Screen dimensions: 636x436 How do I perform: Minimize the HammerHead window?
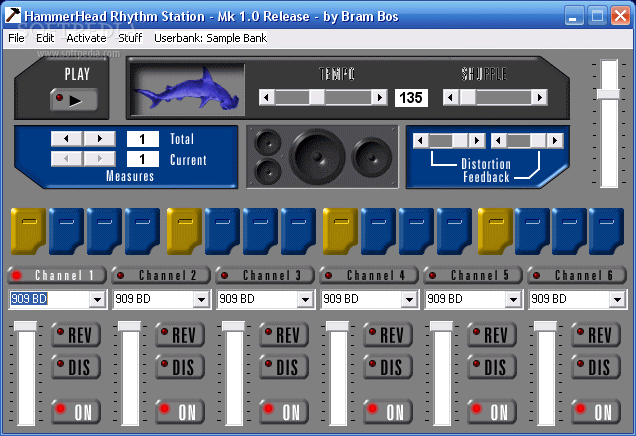574,16
